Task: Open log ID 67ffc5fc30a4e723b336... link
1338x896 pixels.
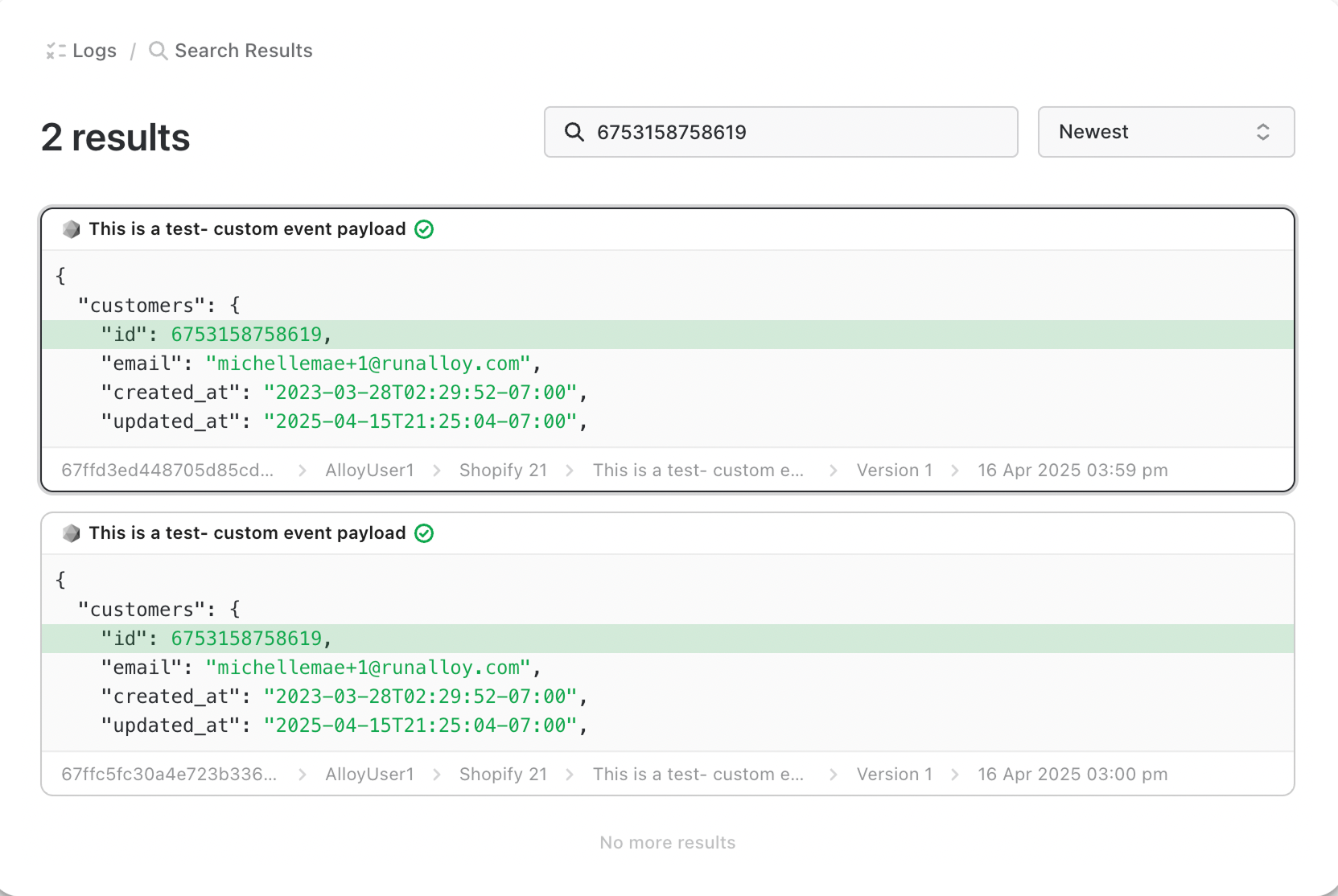Action: (169, 775)
